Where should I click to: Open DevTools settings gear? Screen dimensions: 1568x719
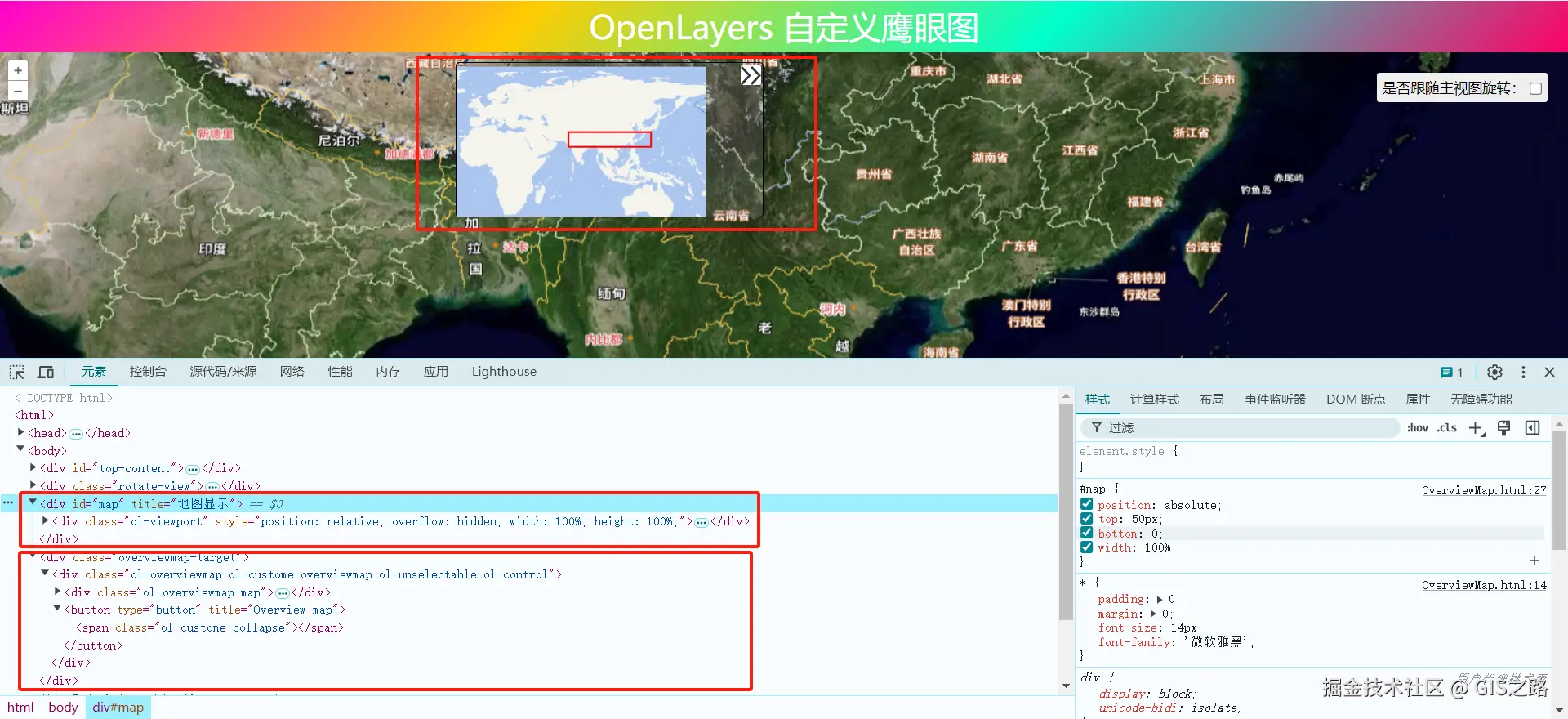click(x=1494, y=372)
